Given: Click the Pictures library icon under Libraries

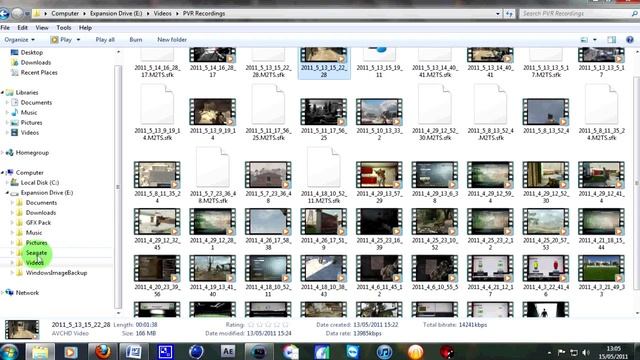Looking at the screenshot, I should coord(15,122).
